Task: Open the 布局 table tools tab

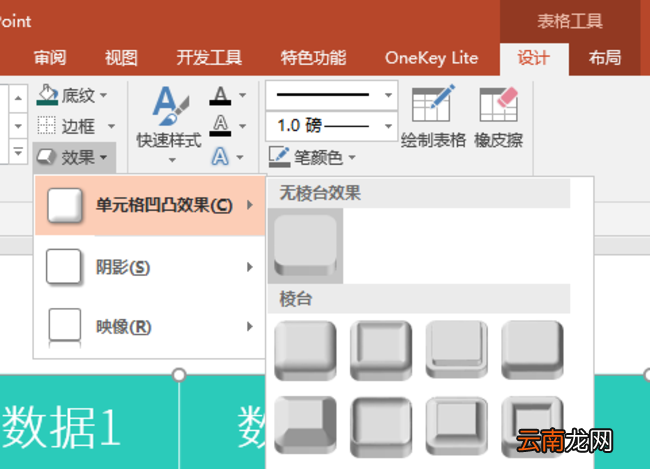Action: point(605,58)
